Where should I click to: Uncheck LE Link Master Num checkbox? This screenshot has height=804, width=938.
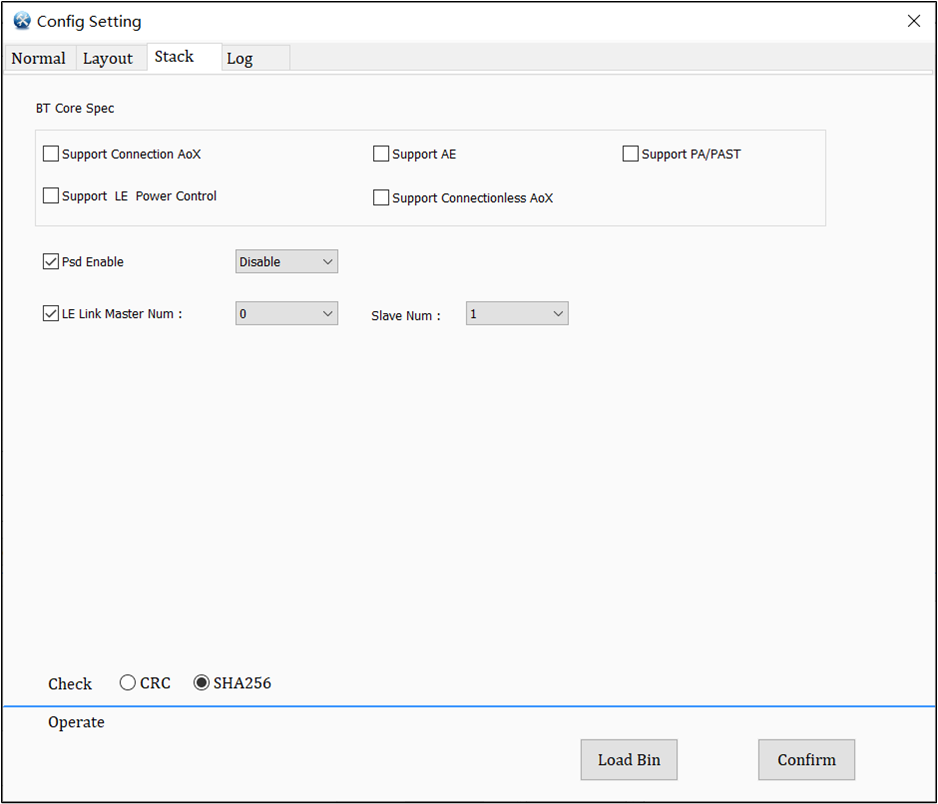(x=51, y=314)
